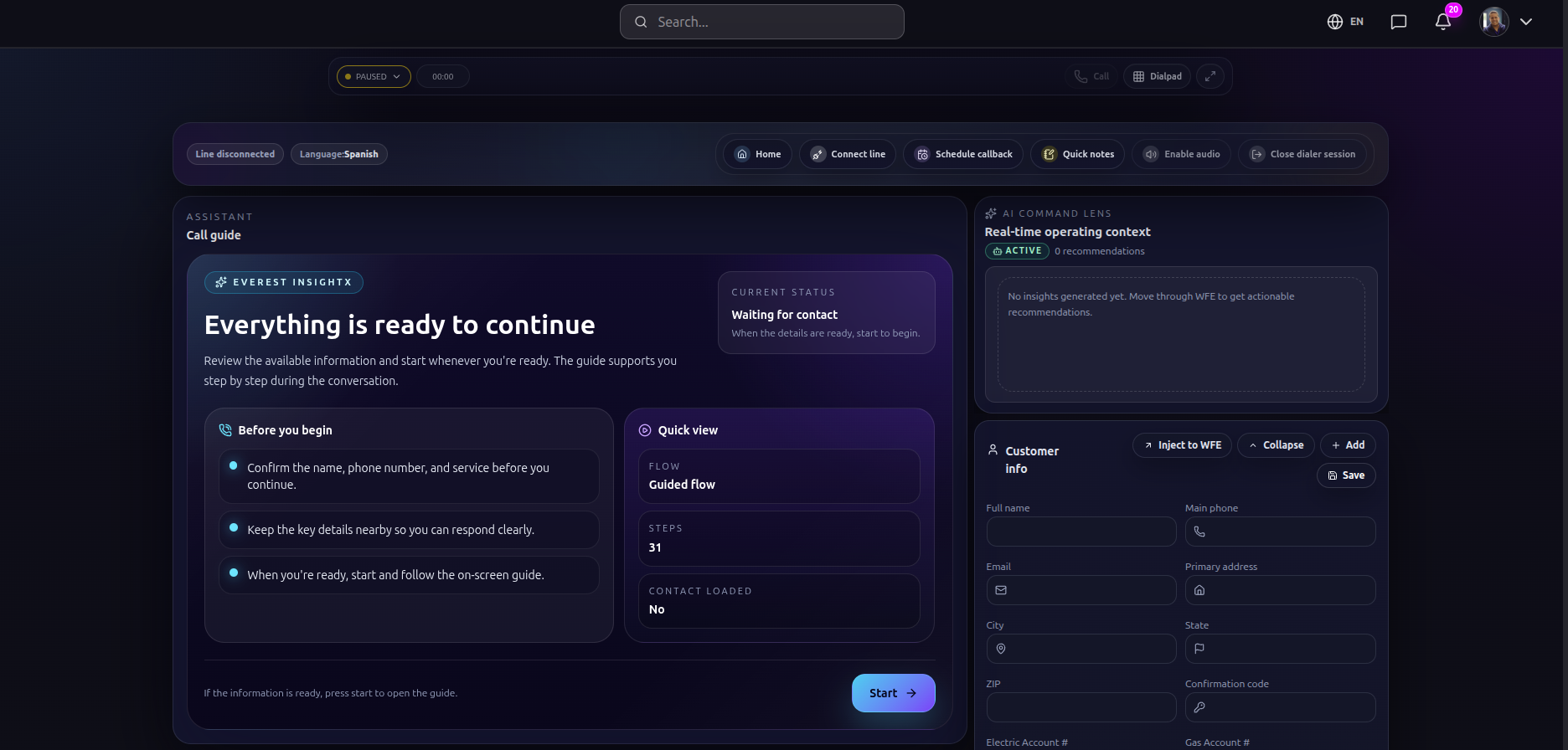Click the City input field

(1081, 649)
